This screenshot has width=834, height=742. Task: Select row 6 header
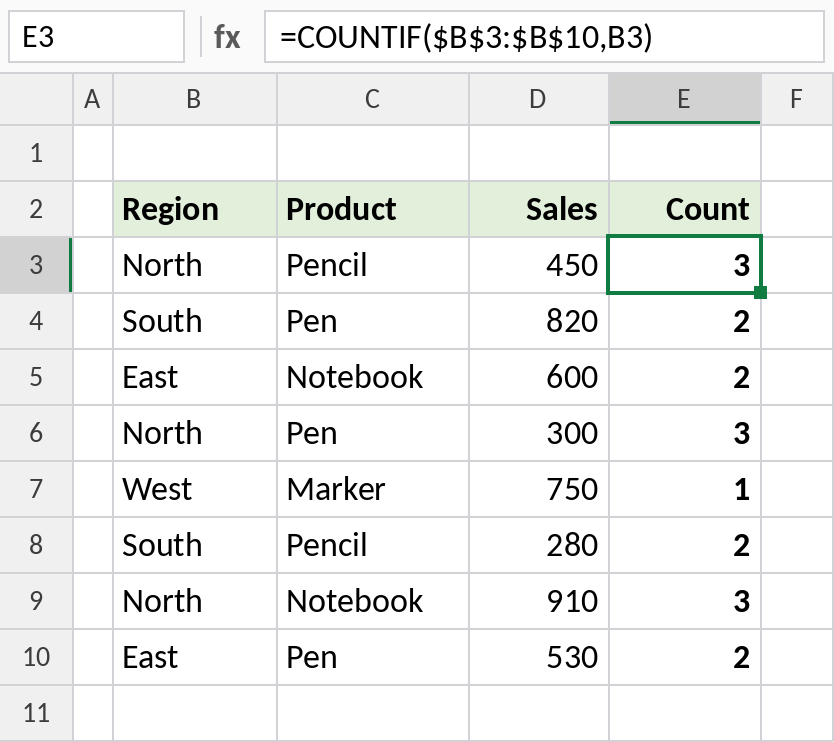(36, 433)
